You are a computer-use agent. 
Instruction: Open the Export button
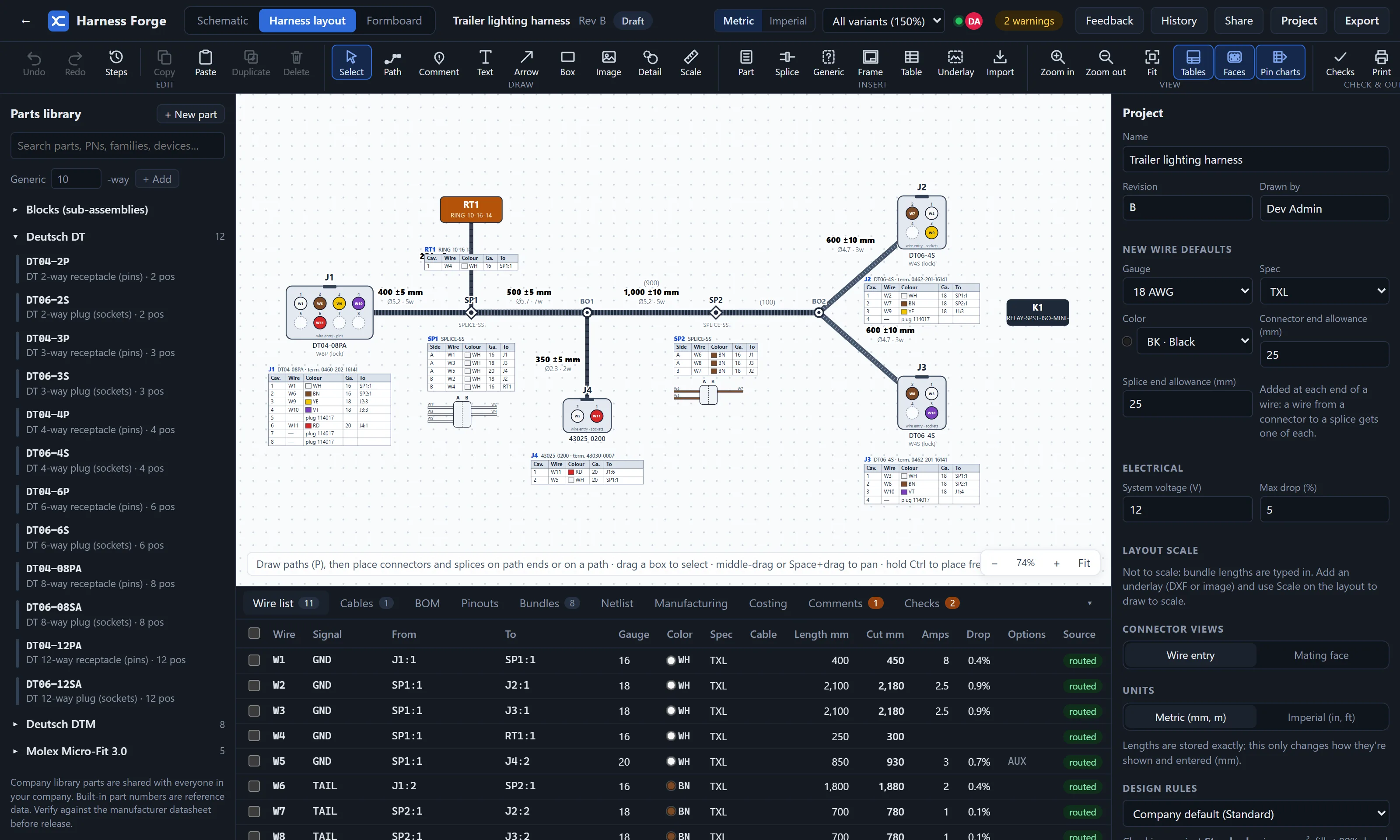click(x=1361, y=21)
